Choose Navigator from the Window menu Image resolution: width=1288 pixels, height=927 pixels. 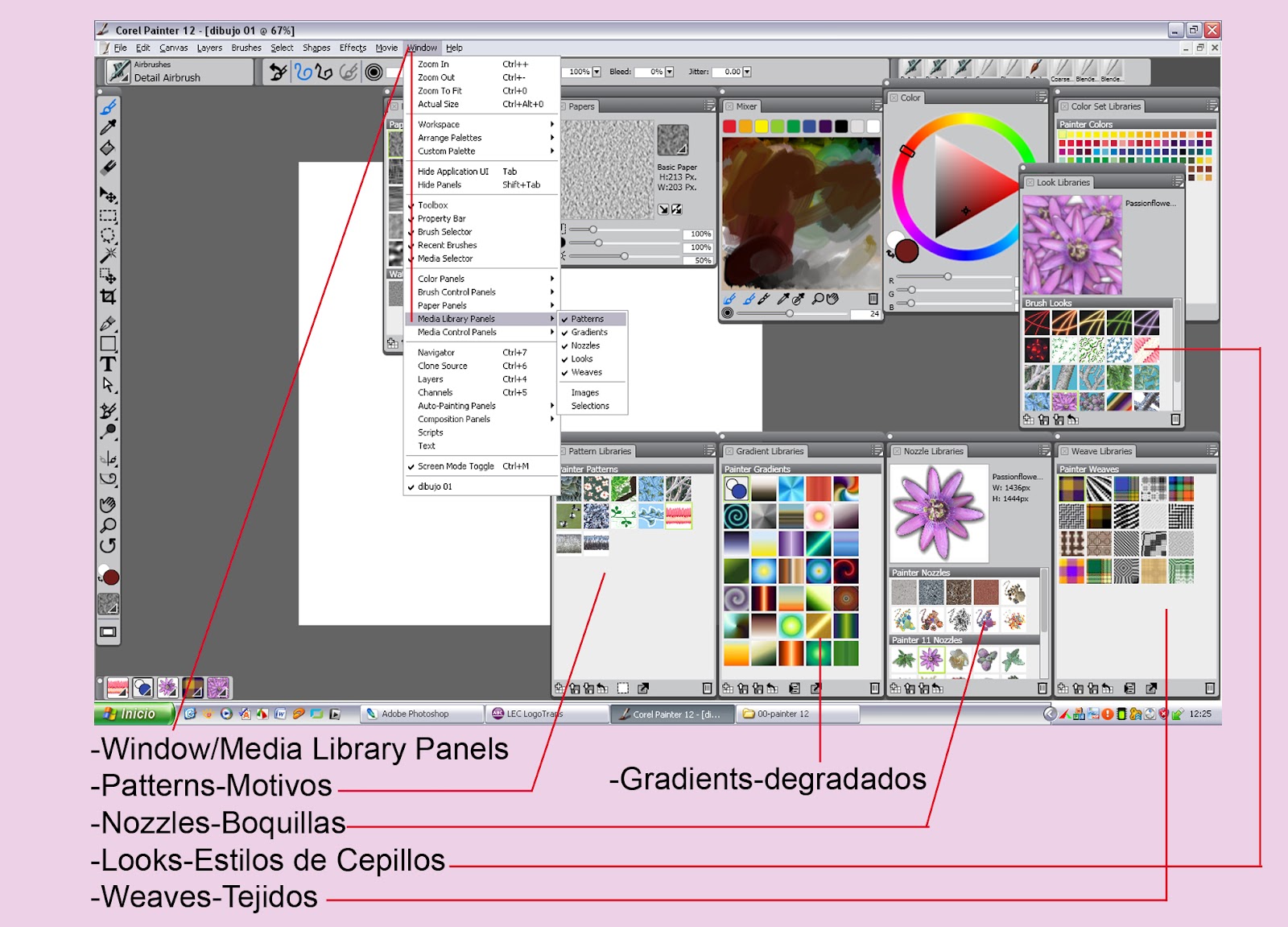481,353
